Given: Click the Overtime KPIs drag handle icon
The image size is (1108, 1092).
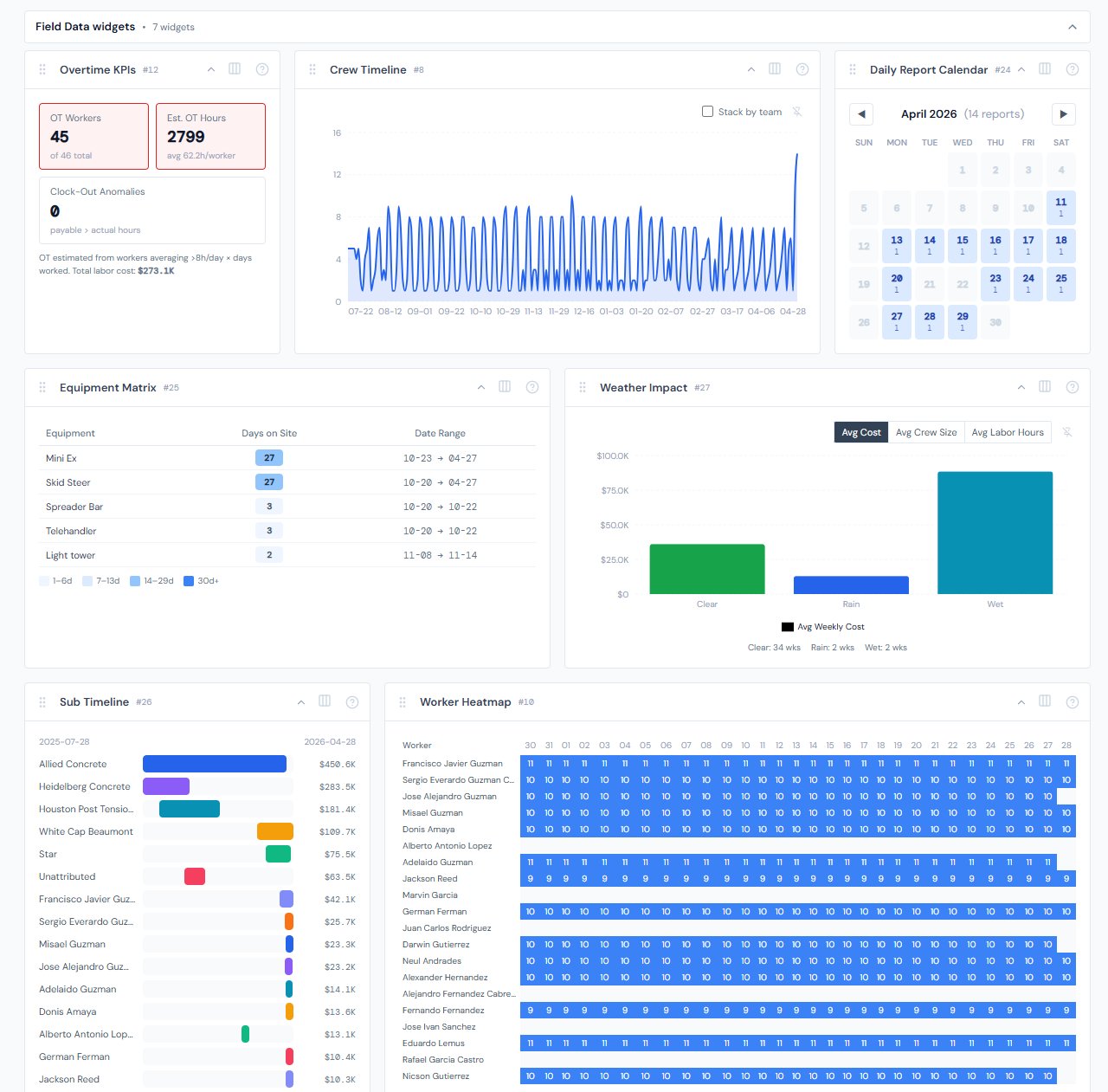Looking at the screenshot, I should click(42, 69).
